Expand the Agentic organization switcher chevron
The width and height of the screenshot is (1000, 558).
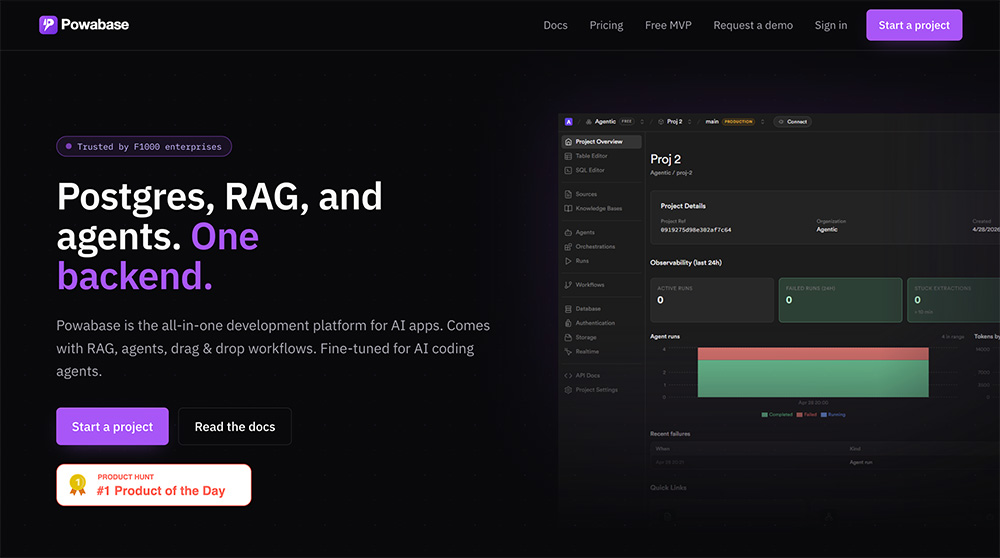tap(642, 122)
